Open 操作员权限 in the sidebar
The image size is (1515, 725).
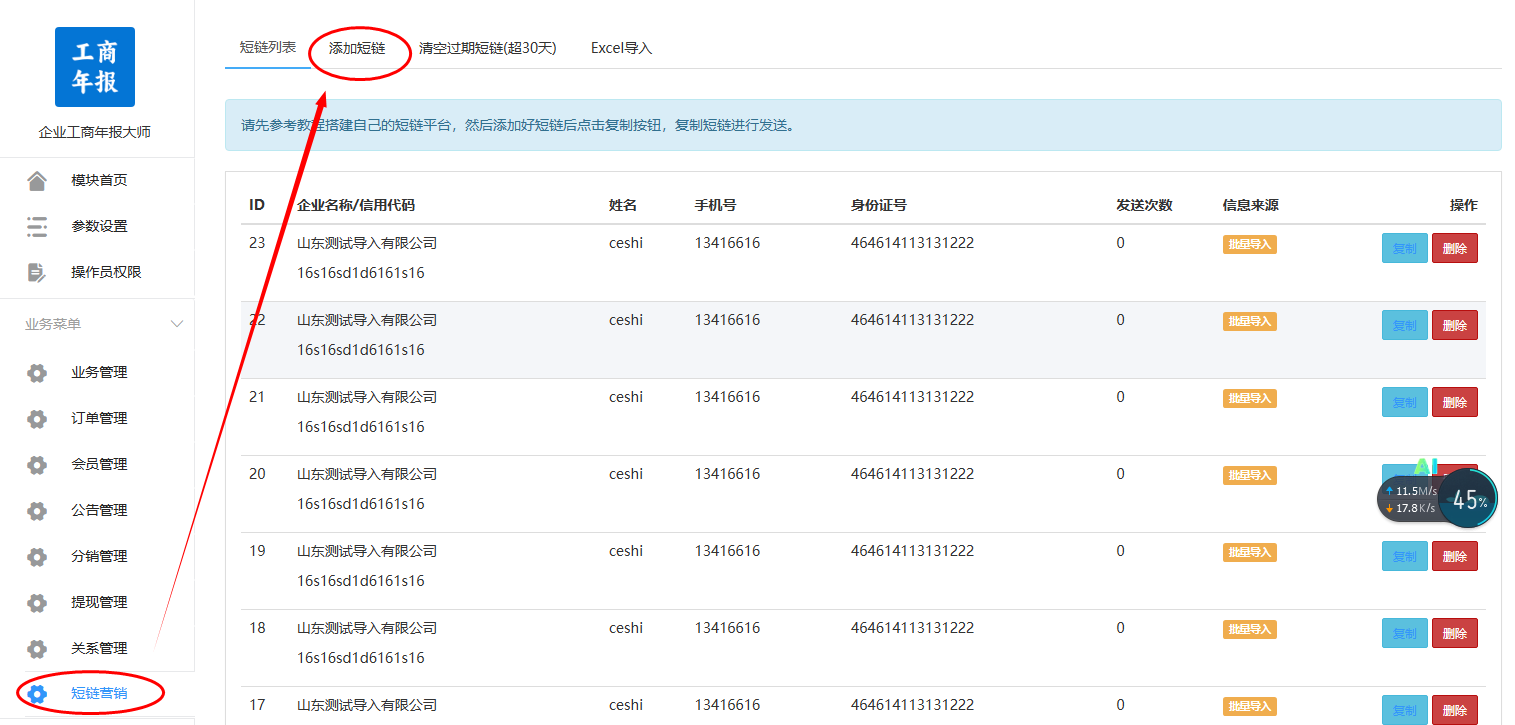pos(106,272)
